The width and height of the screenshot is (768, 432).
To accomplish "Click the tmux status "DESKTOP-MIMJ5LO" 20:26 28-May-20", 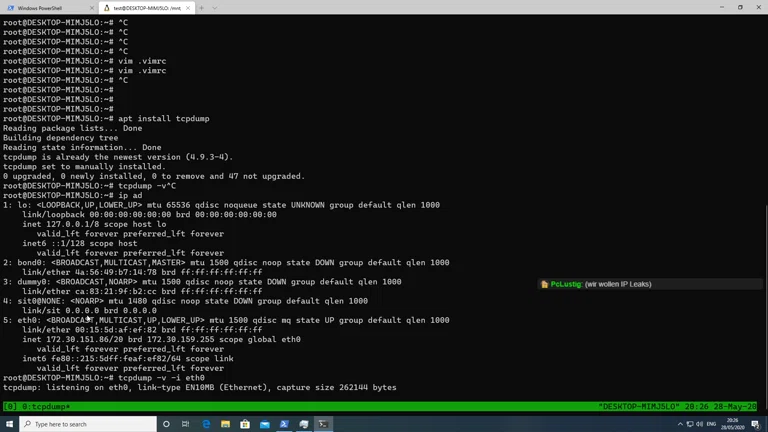I will [x=677, y=407].
